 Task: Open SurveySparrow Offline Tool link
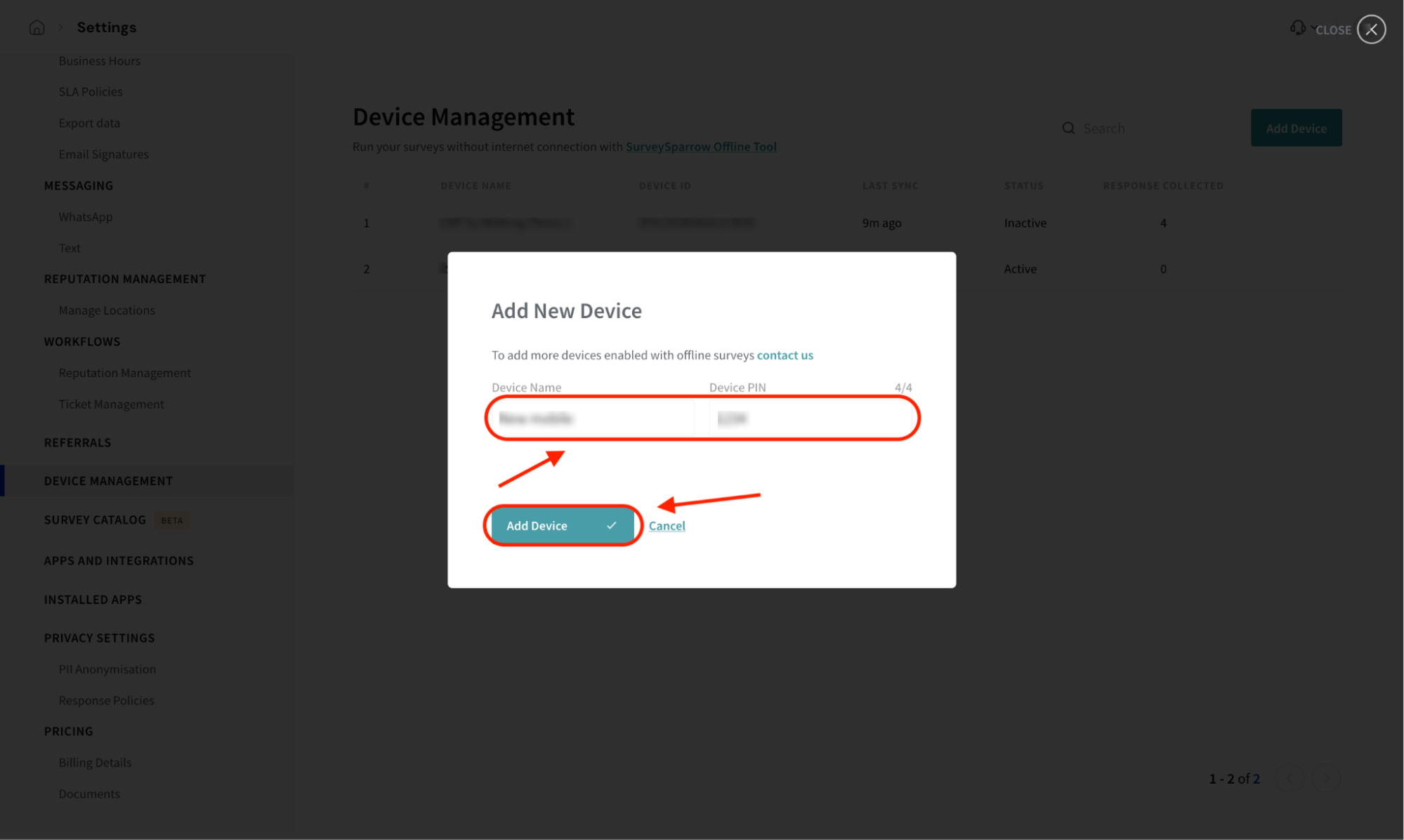tap(700, 147)
